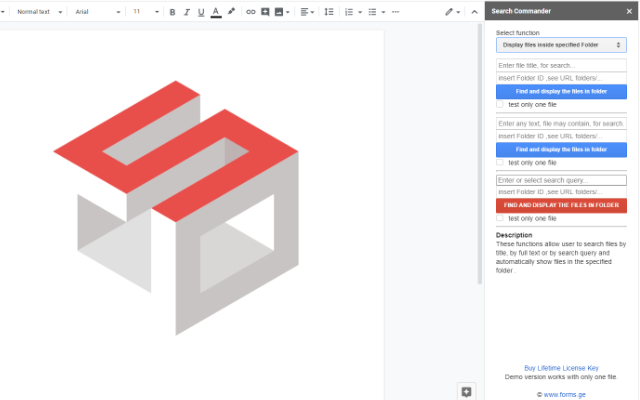Click the 'Description' heading text
The width and height of the screenshot is (640, 400).
[x=514, y=235]
